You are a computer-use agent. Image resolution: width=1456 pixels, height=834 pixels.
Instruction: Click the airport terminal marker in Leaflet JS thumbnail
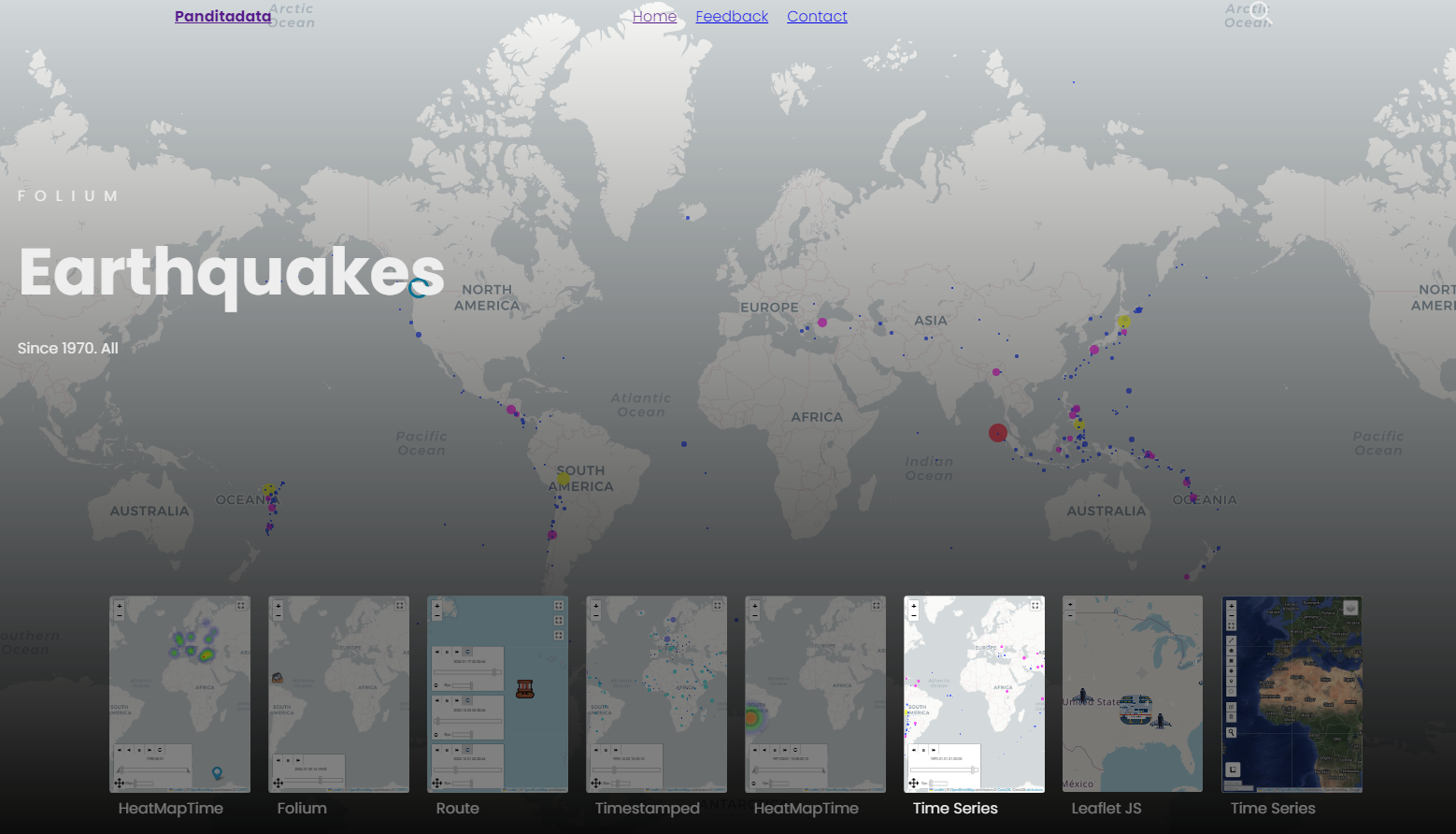click(x=1135, y=709)
